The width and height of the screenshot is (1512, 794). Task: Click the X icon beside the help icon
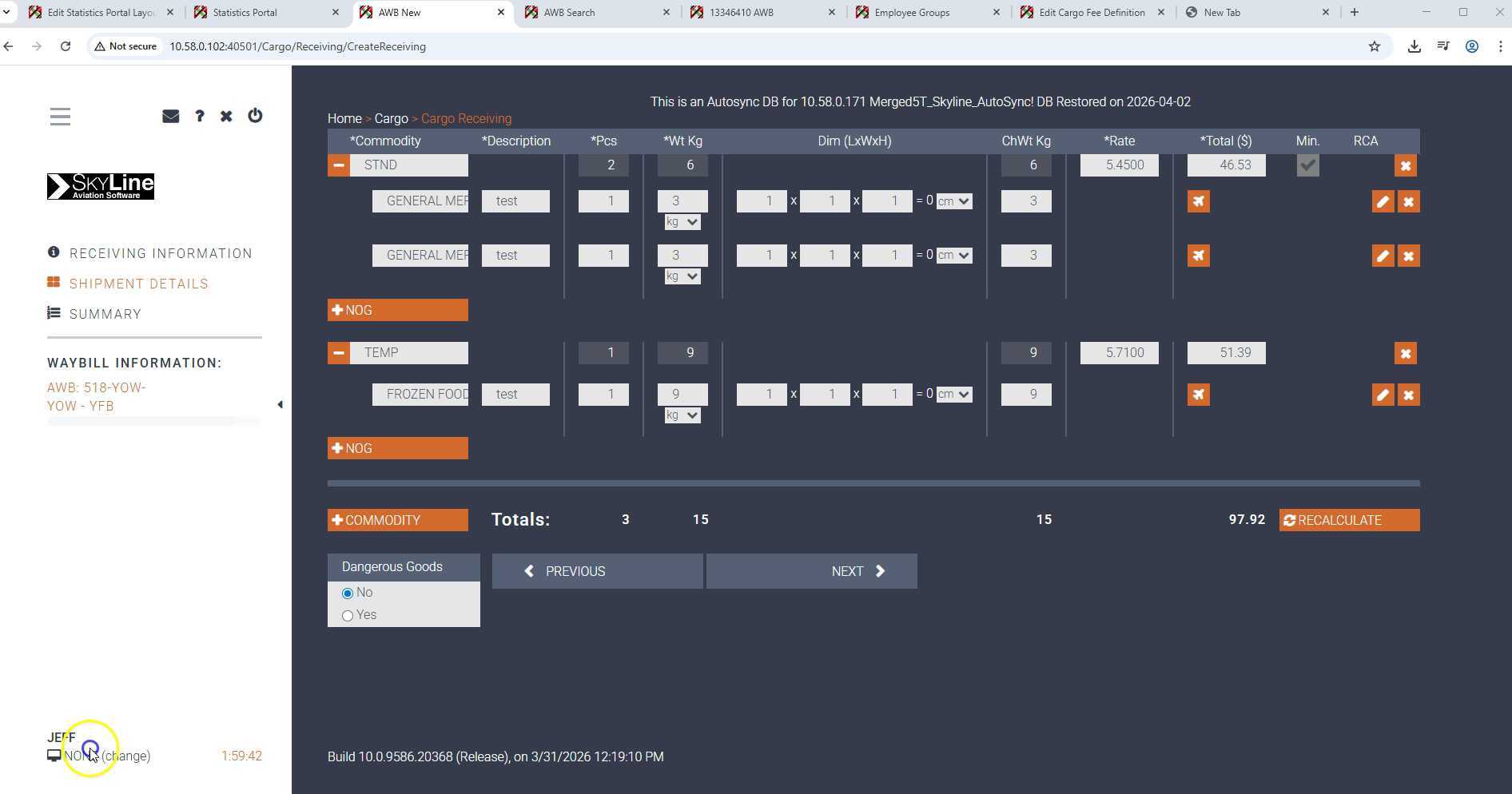[x=226, y=116]
